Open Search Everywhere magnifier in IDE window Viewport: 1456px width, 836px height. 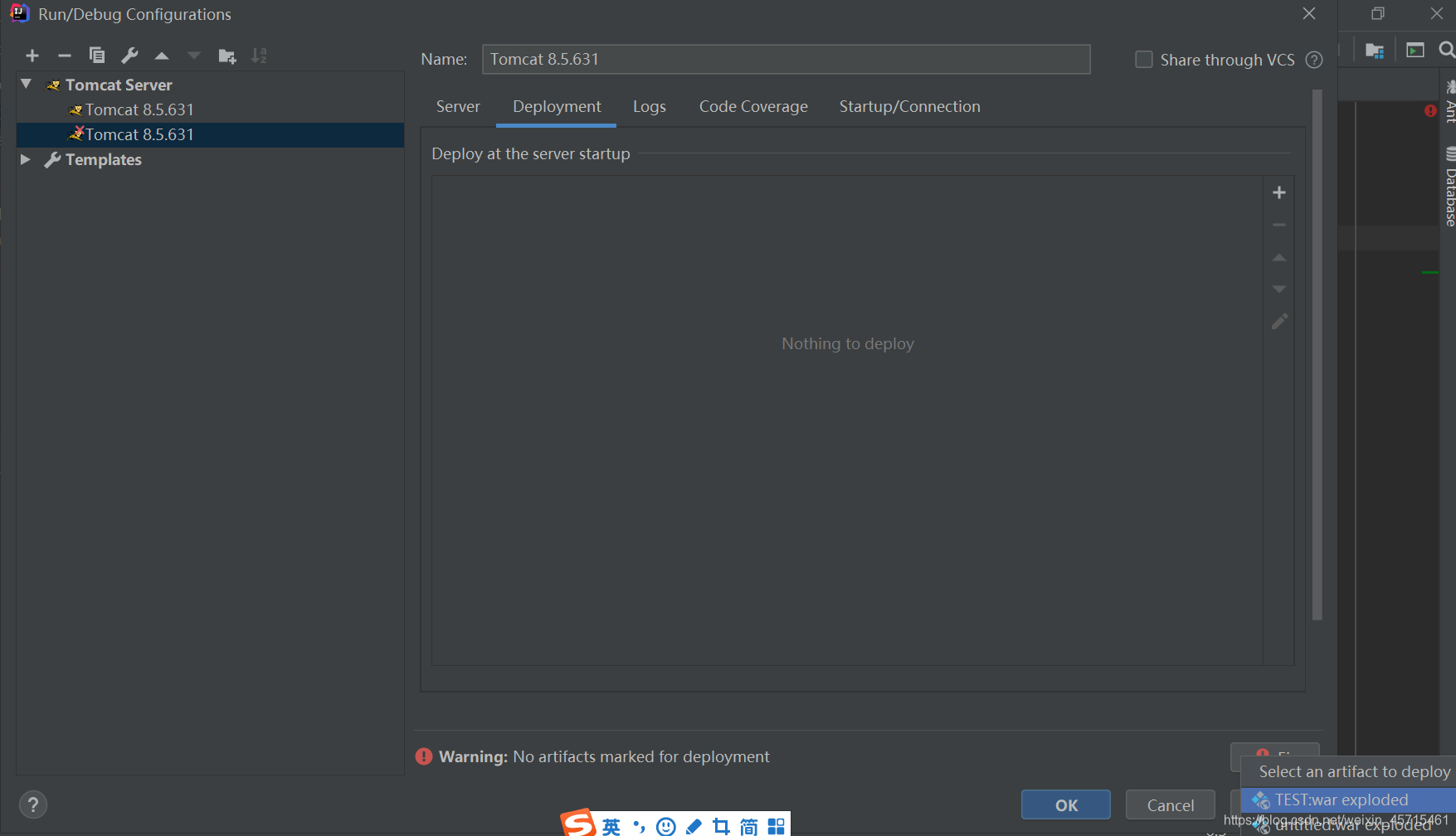click(x=1447, y=50)
